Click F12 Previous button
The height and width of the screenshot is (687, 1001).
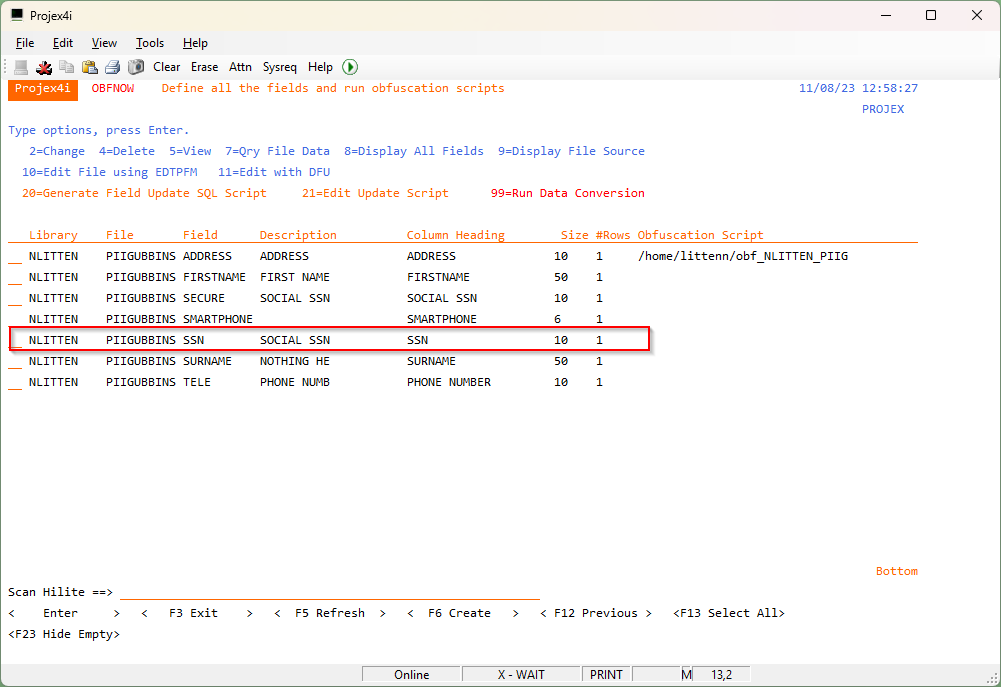pyautogui.click(x=596, y=613)
